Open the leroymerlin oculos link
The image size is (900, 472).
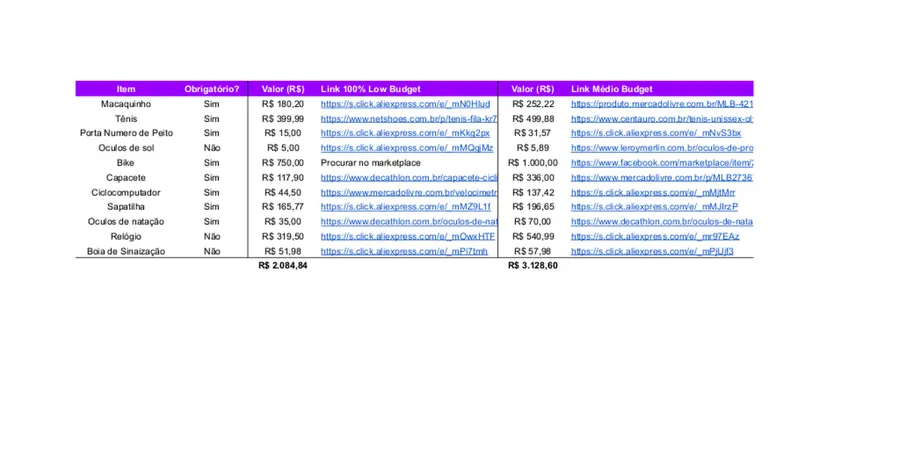[x=662, y=148]
